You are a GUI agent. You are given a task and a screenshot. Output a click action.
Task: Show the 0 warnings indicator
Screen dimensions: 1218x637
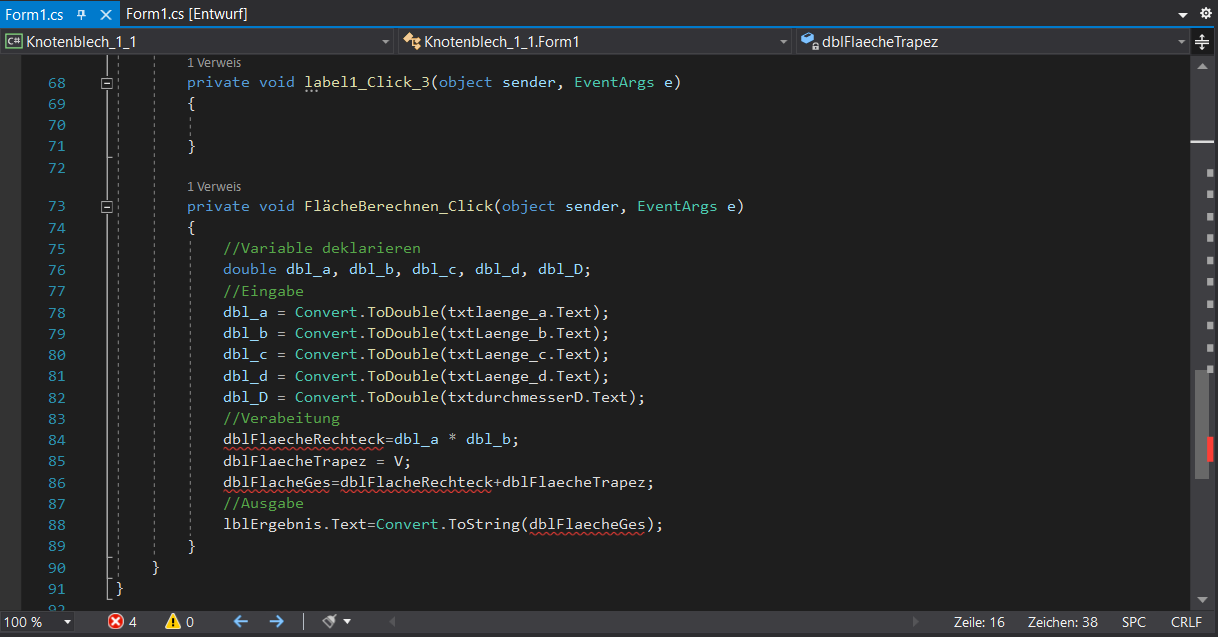(180, 622)
